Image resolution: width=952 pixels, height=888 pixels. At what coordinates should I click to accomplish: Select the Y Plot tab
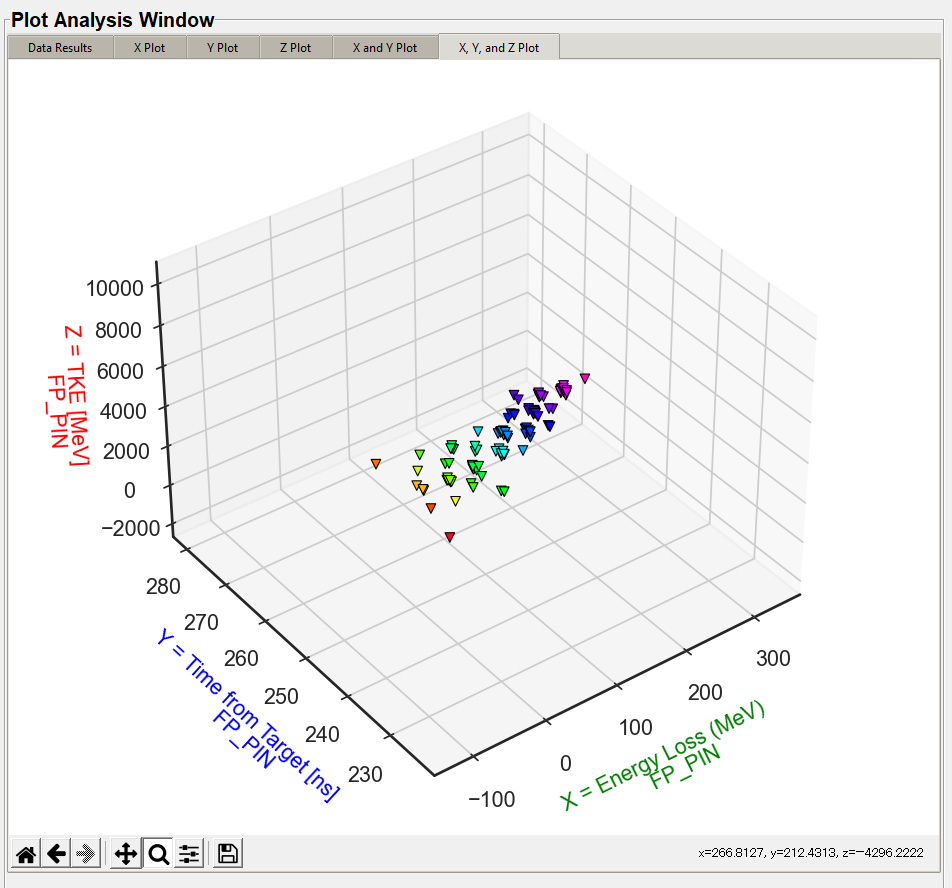tap(222, 47)
